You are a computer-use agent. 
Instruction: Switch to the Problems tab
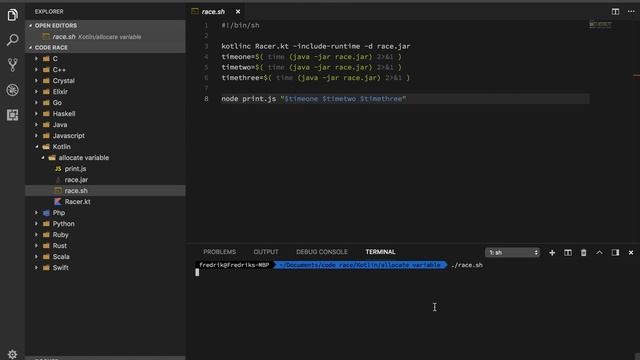pyautogui.click(x=220, y=252)
